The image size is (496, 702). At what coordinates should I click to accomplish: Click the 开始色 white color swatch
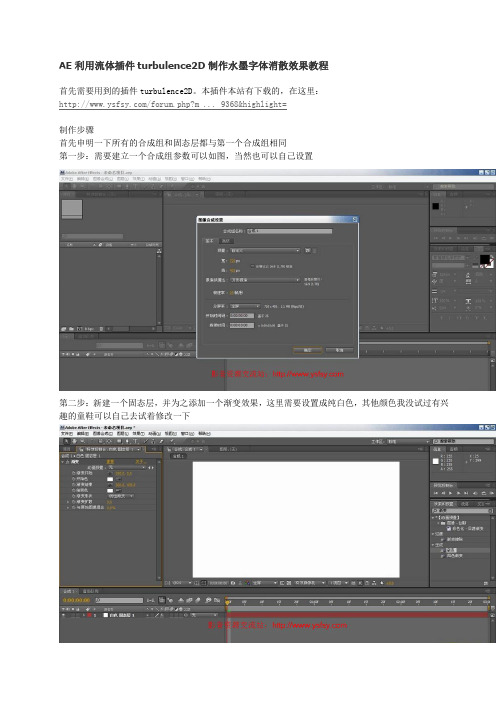pos(110,479)
